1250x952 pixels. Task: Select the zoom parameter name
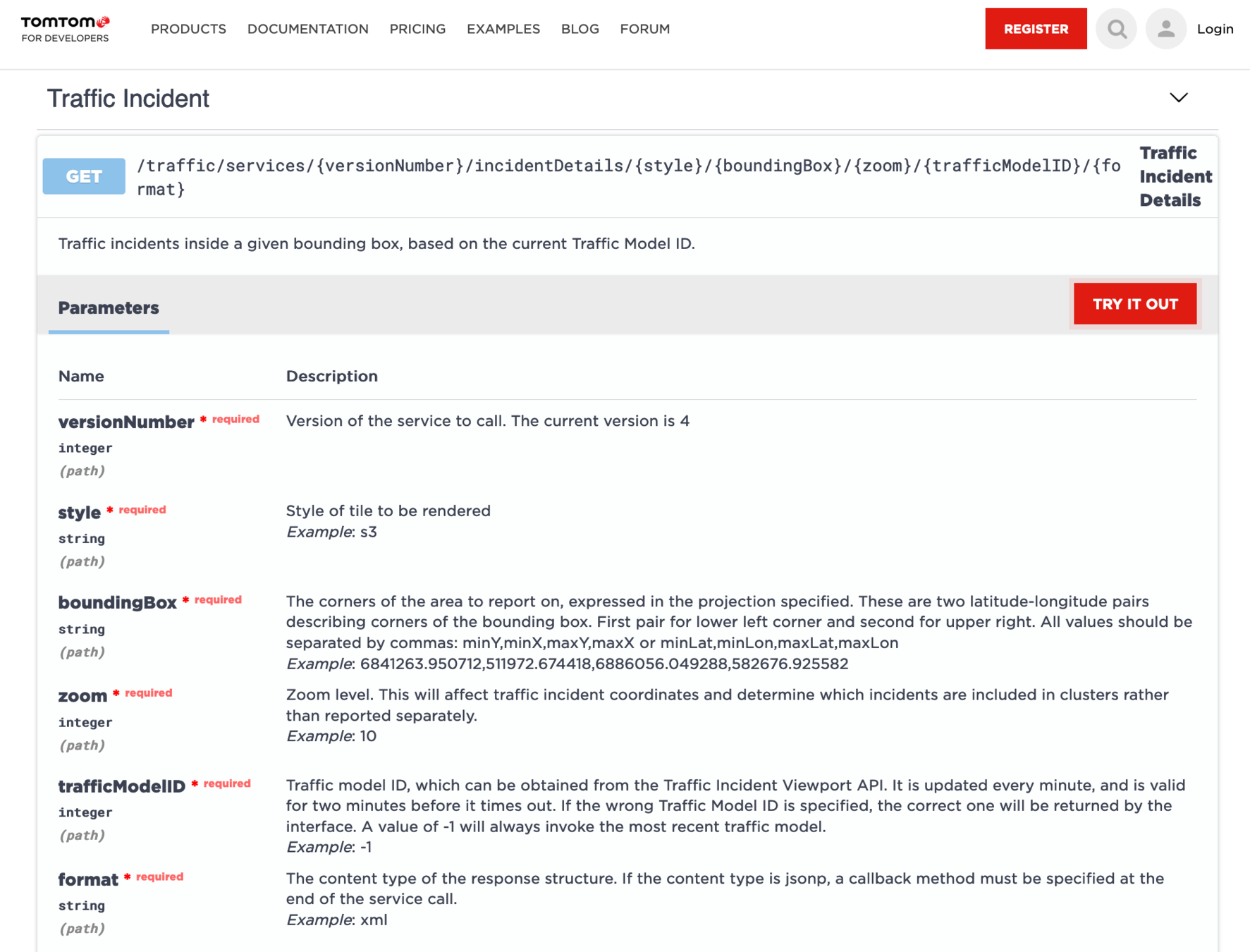pyautogui.click(x=82, y=696)
